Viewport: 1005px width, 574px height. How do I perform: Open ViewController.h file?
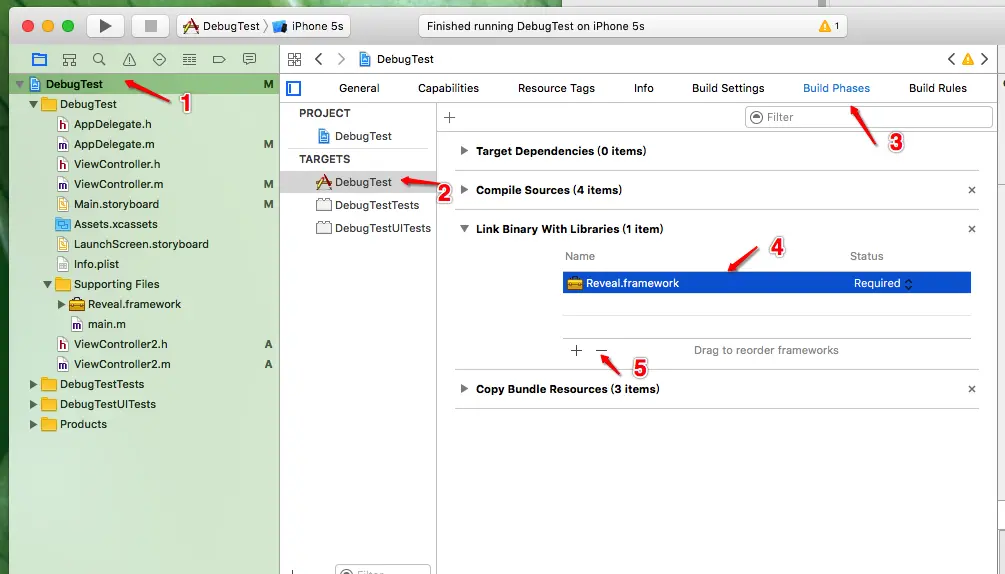pyautogui.click(x=108, y=164)
